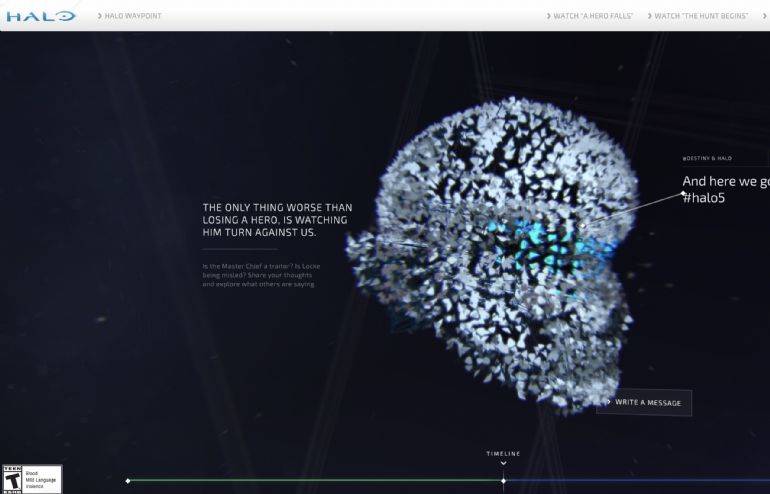Select the timeline start diamond marker

pyautogui.click(x=128, y=481)
